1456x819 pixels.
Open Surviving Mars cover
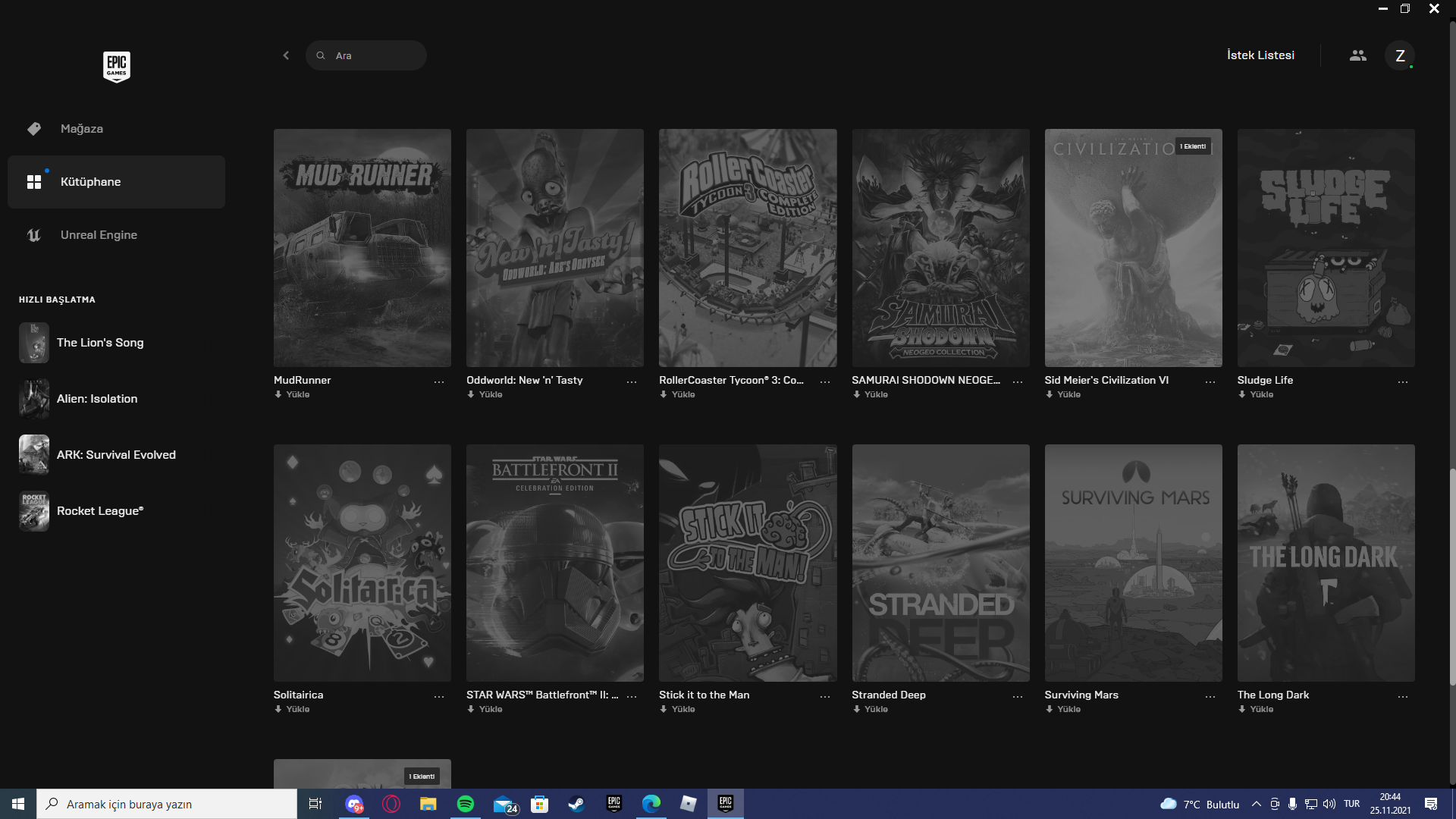(x=1134, y=563)
